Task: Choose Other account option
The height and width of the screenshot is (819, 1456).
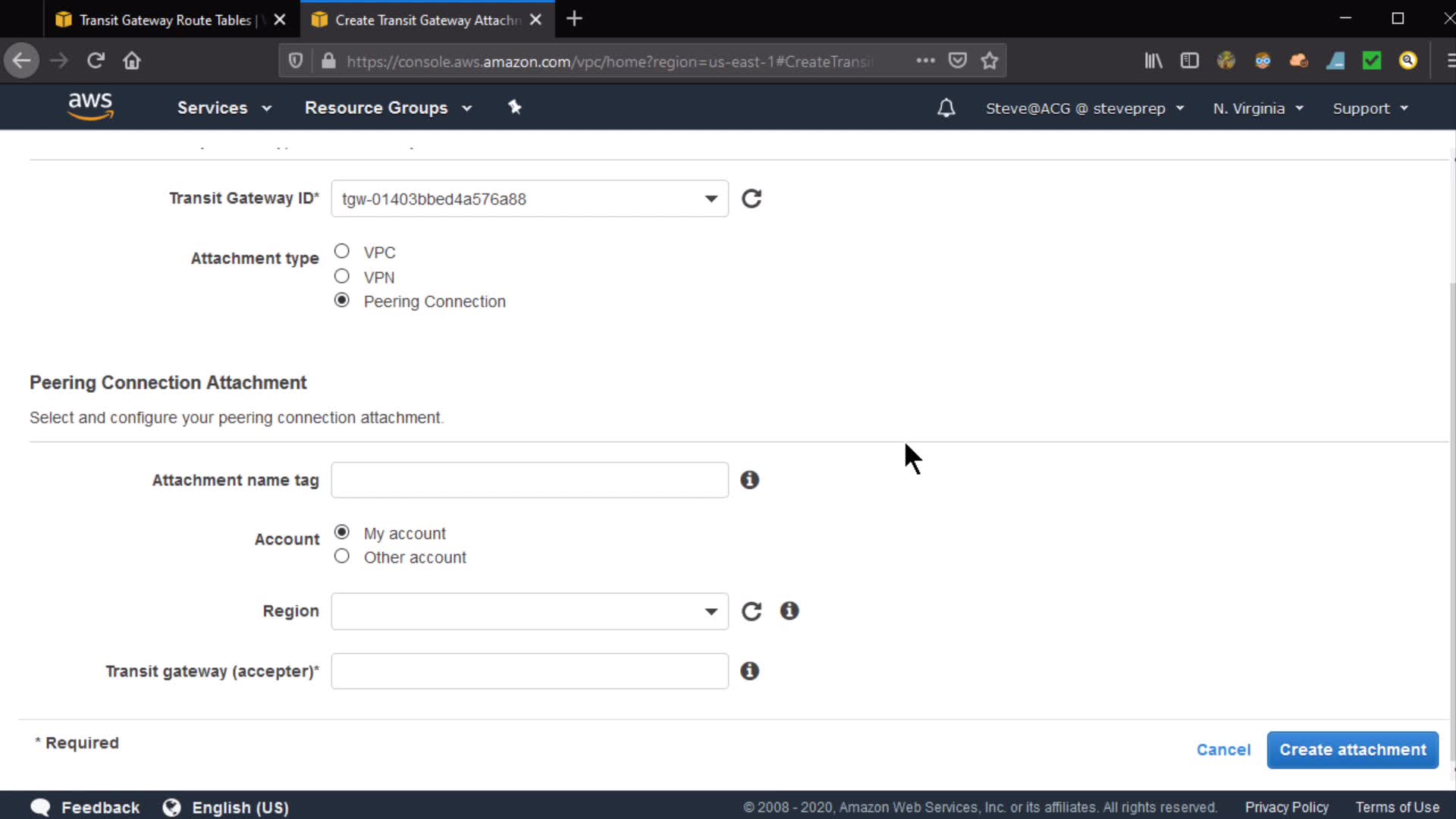Action: click(x=342, y=557)
